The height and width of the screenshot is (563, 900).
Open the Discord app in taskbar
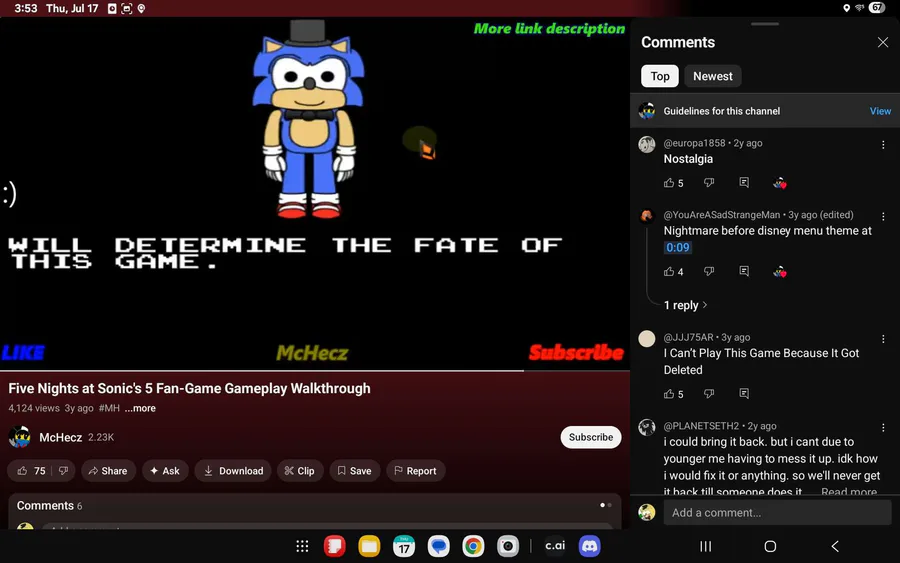[589, 546]
